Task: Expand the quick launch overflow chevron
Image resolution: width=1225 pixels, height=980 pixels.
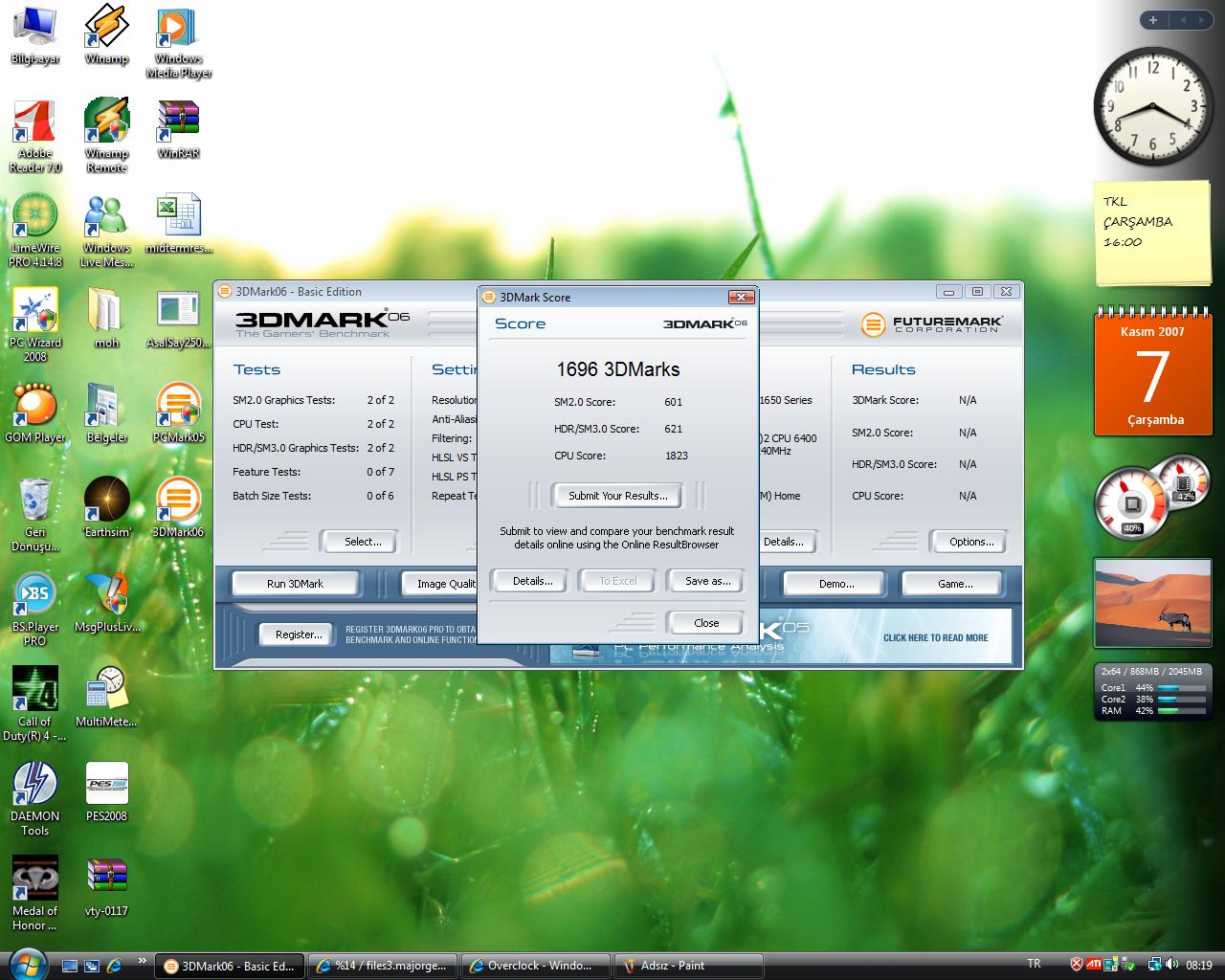Action: pyautogui.click(x=143, y=960)
